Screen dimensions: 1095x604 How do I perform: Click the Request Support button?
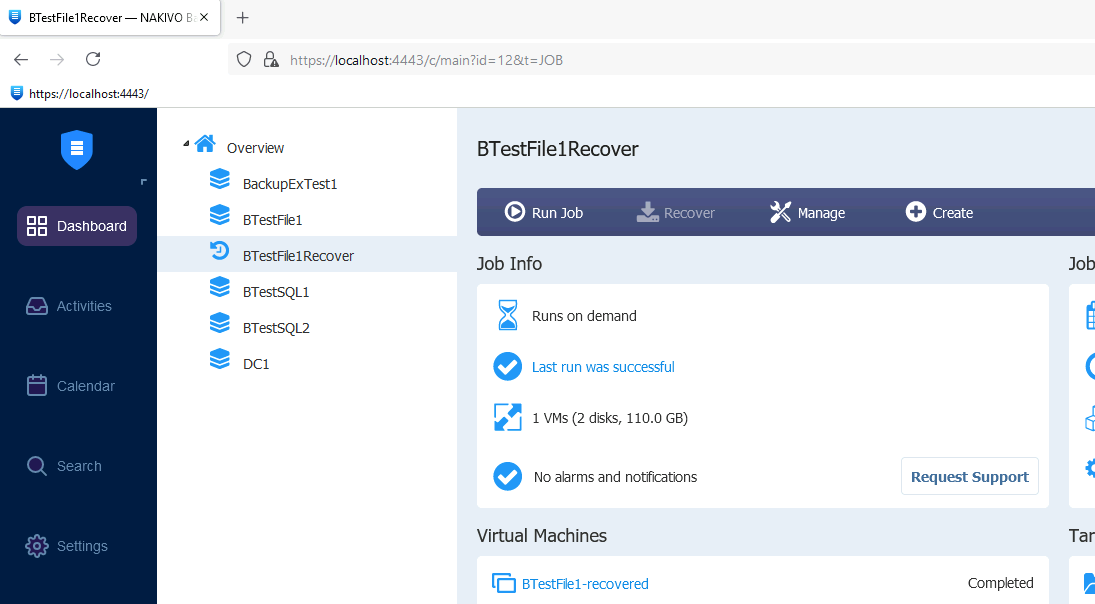click(x=969, y=476)
